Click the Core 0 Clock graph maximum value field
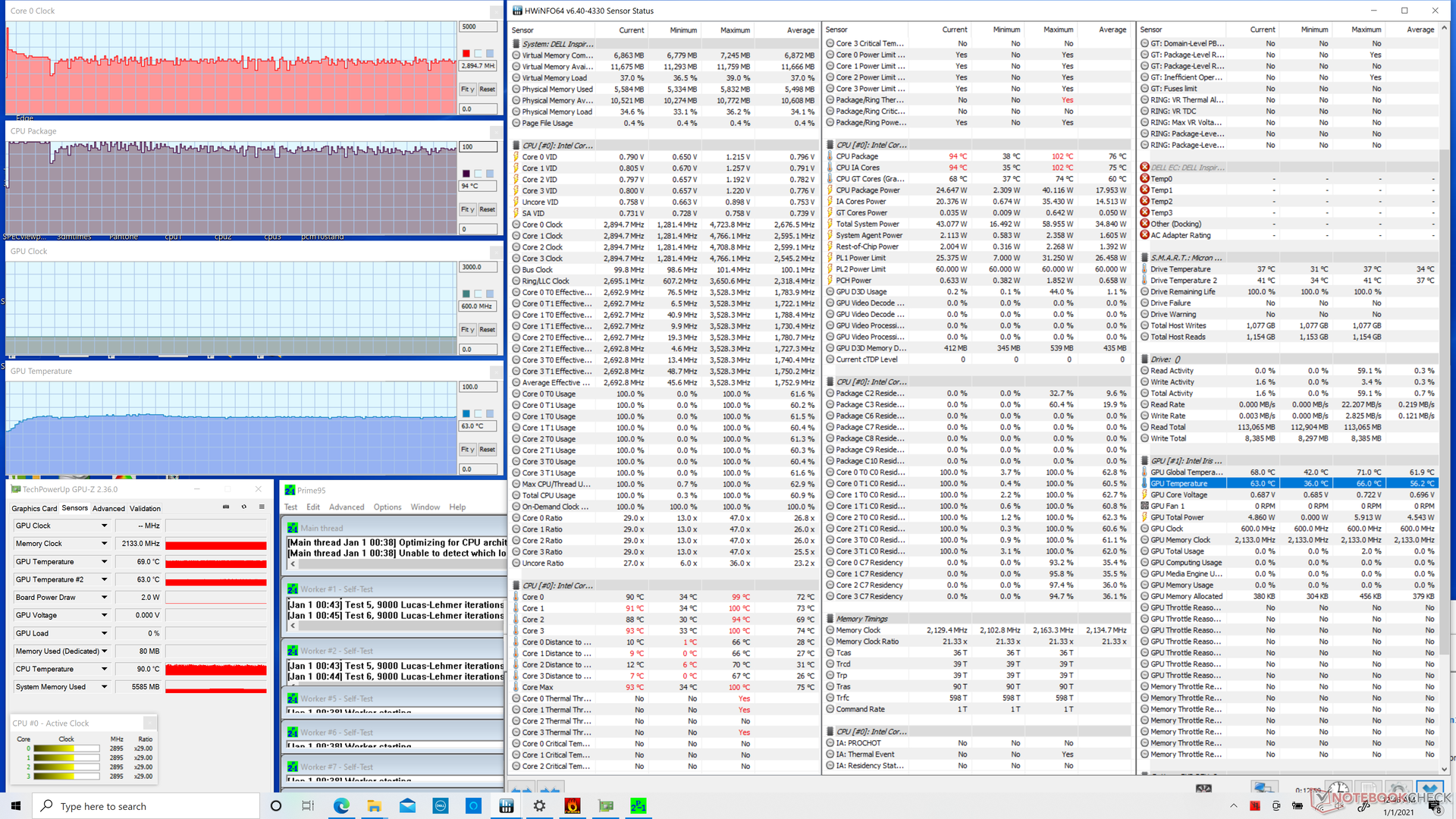This screenshot has height=819, width=1456. click(x=478, y=27)
